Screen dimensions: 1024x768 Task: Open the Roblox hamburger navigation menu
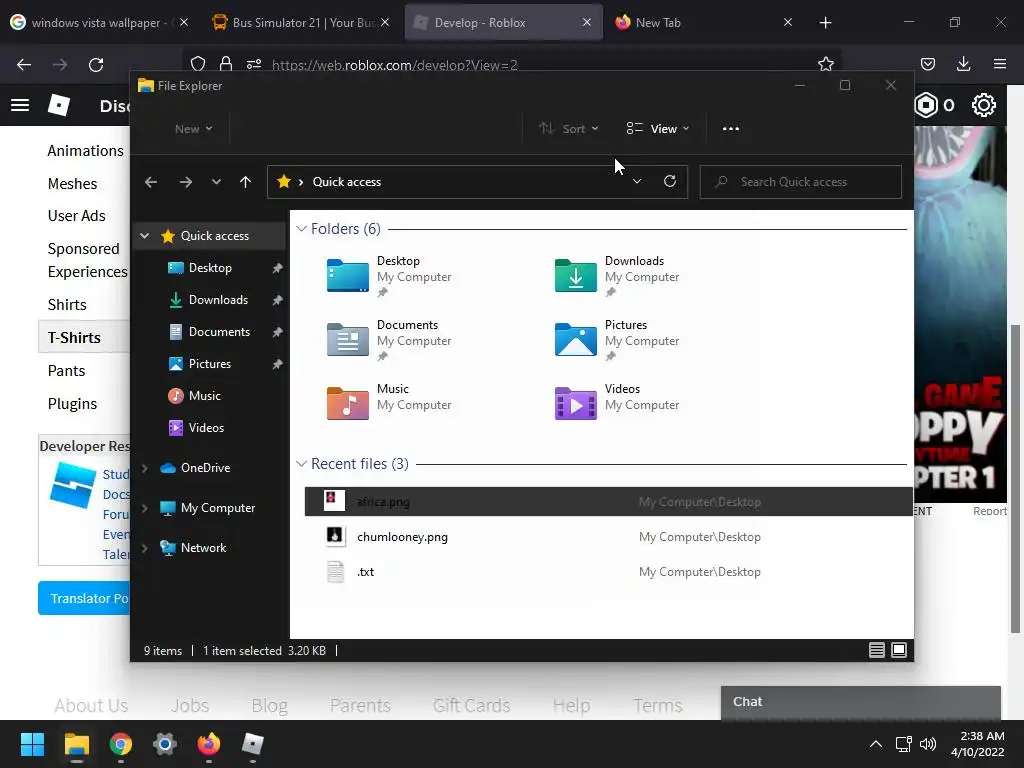tap(20, 105)
